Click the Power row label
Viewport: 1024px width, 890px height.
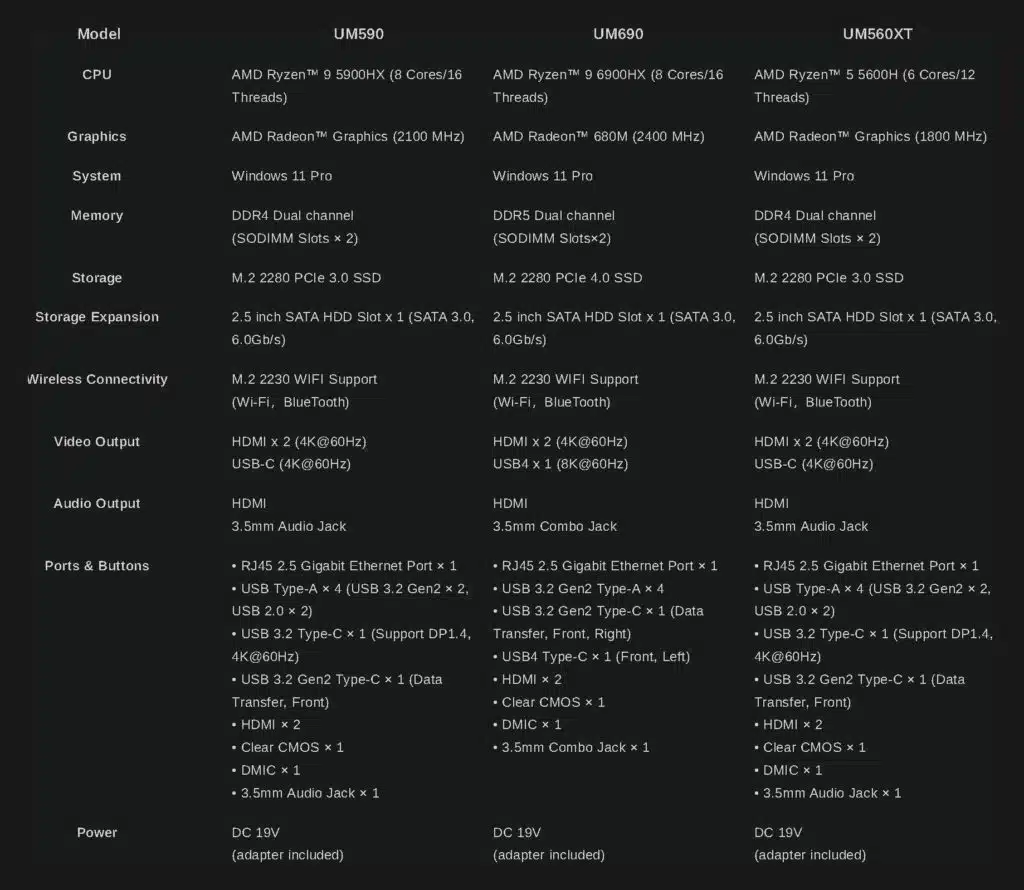tap(97, 833)
